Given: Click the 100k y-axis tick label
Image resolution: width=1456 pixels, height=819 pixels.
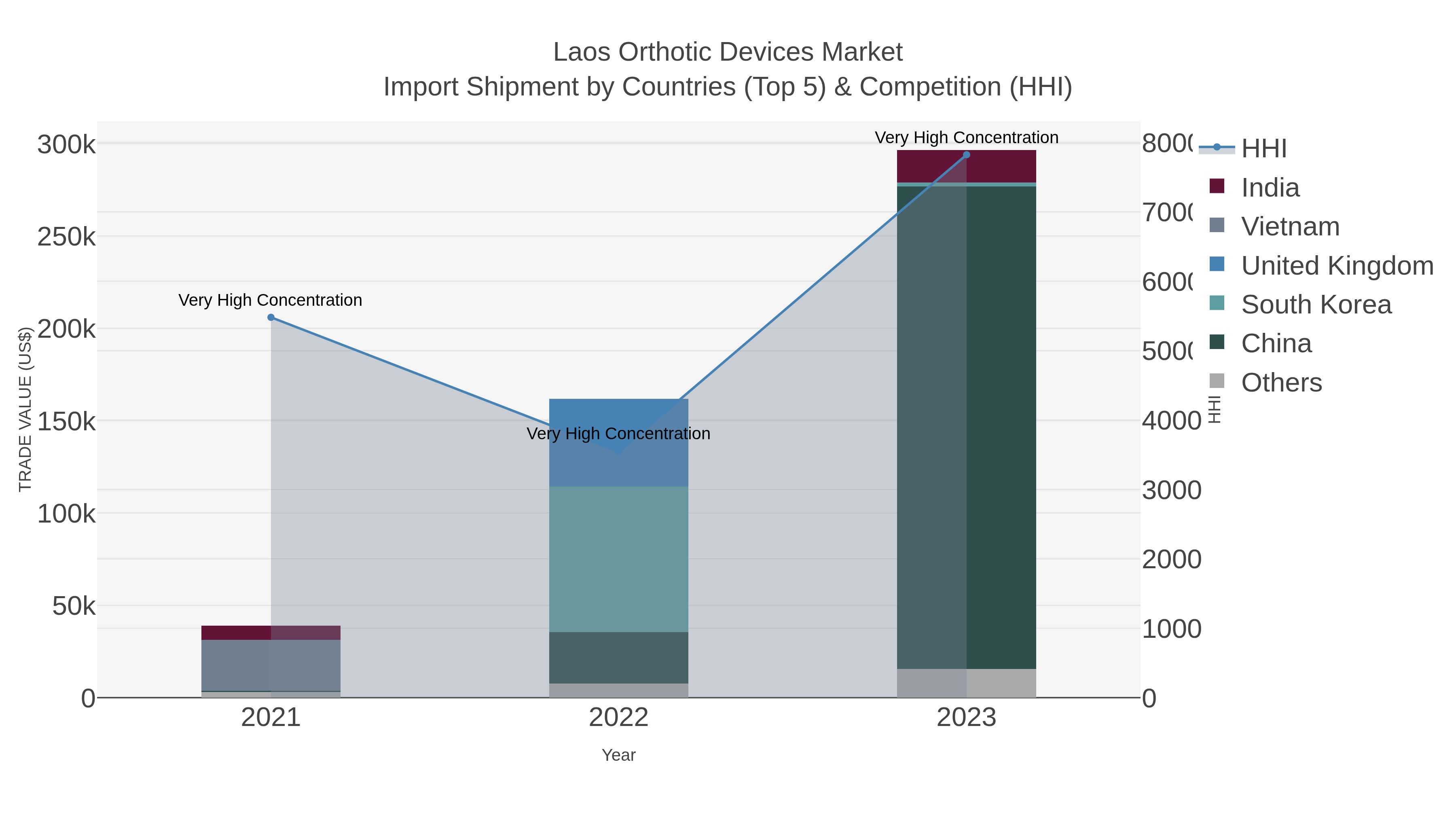Looking at the screenshot, I should pos(66,514).
